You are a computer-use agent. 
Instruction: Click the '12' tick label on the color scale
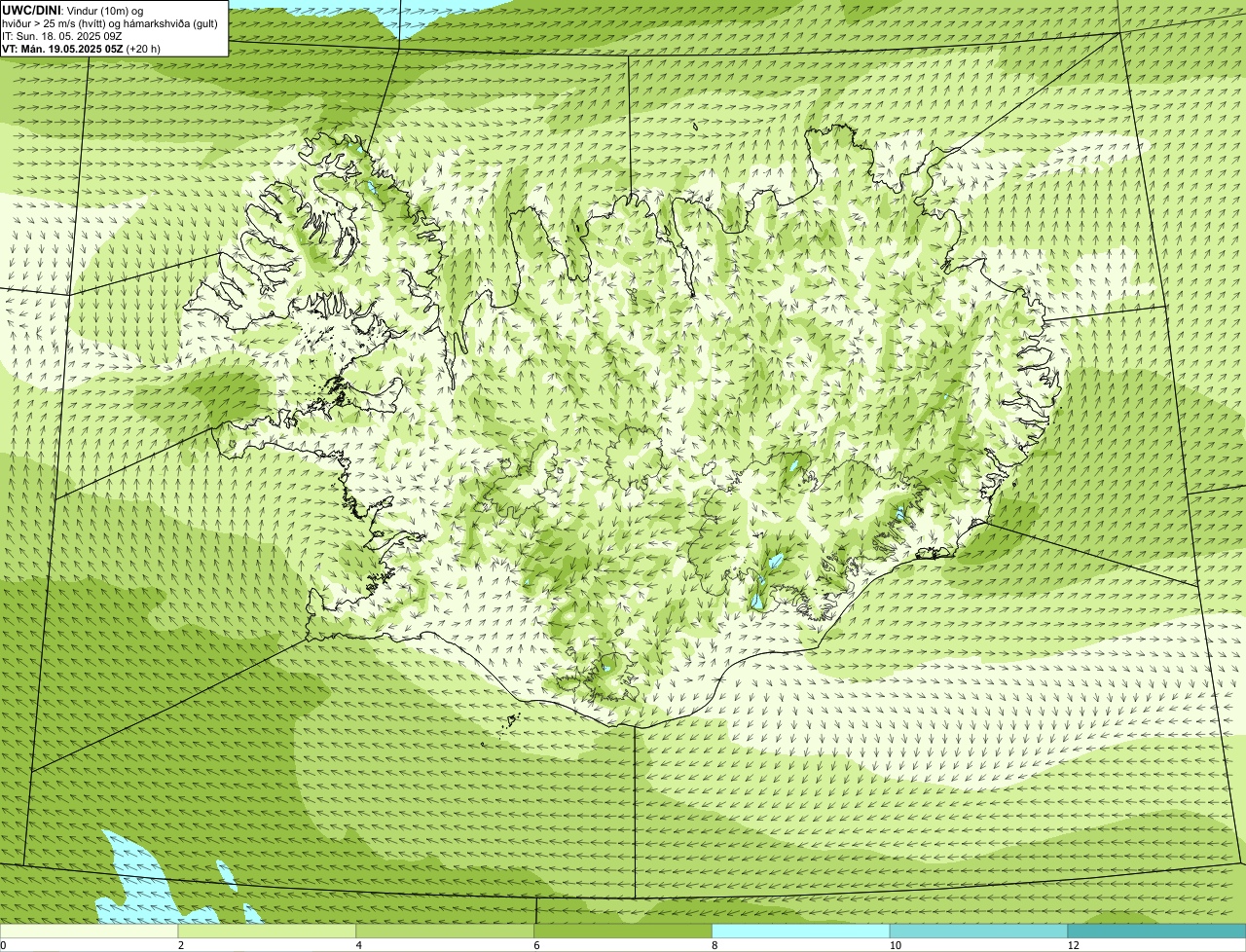point(1074,945)
